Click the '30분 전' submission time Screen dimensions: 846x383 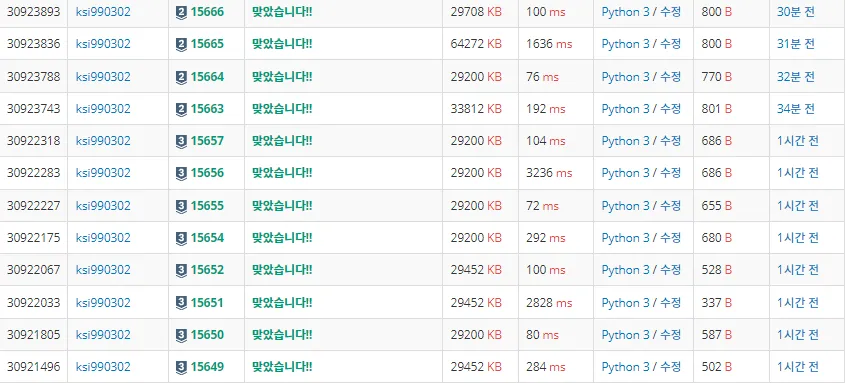click(x=795, y=12)
